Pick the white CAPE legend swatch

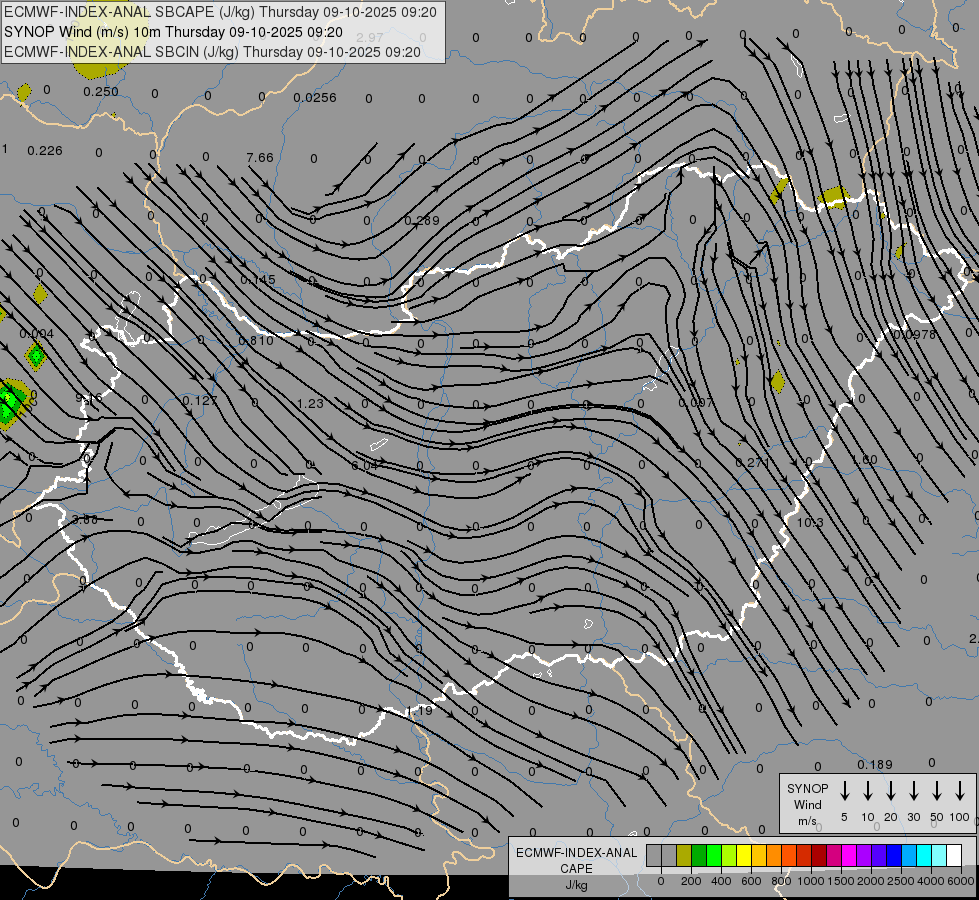[x=954, y=855]
